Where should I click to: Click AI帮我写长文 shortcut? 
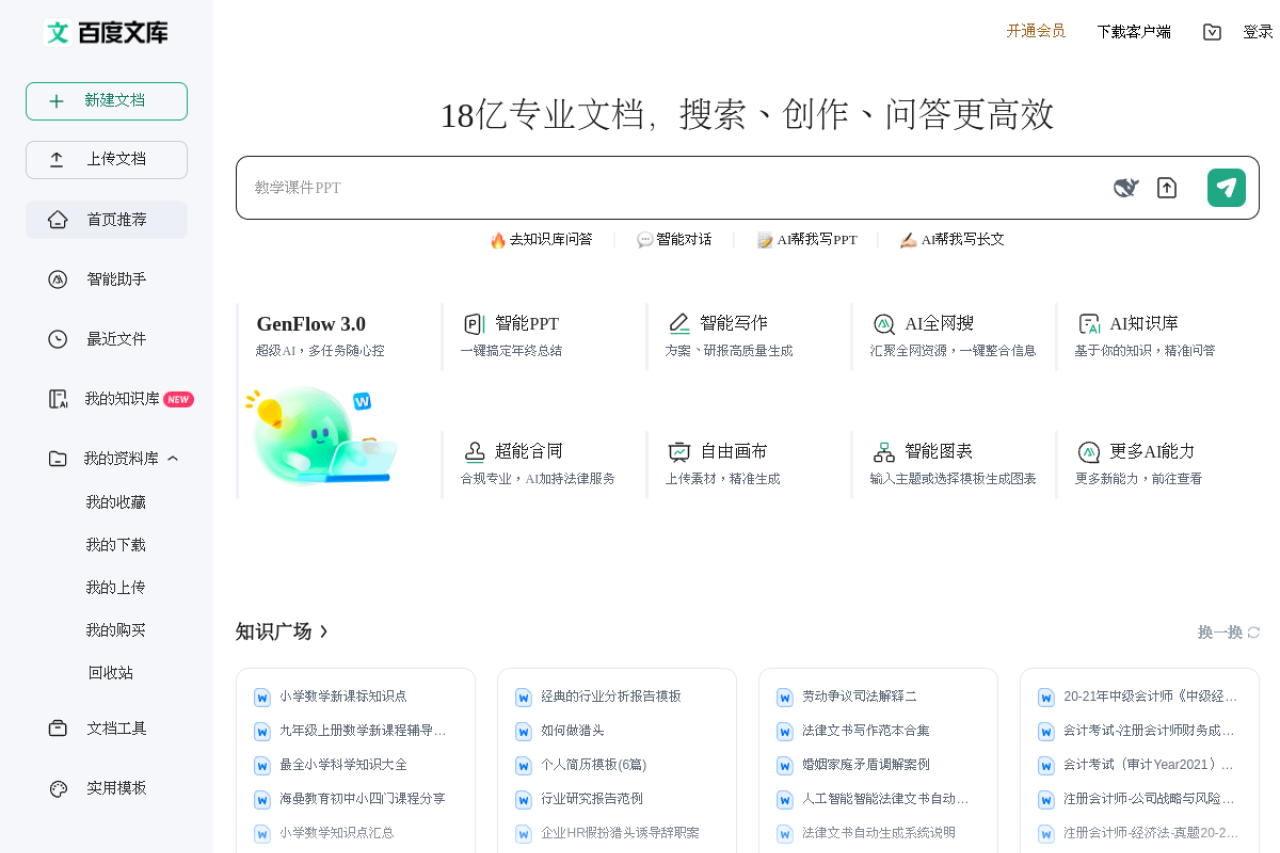tap(953, 240)
